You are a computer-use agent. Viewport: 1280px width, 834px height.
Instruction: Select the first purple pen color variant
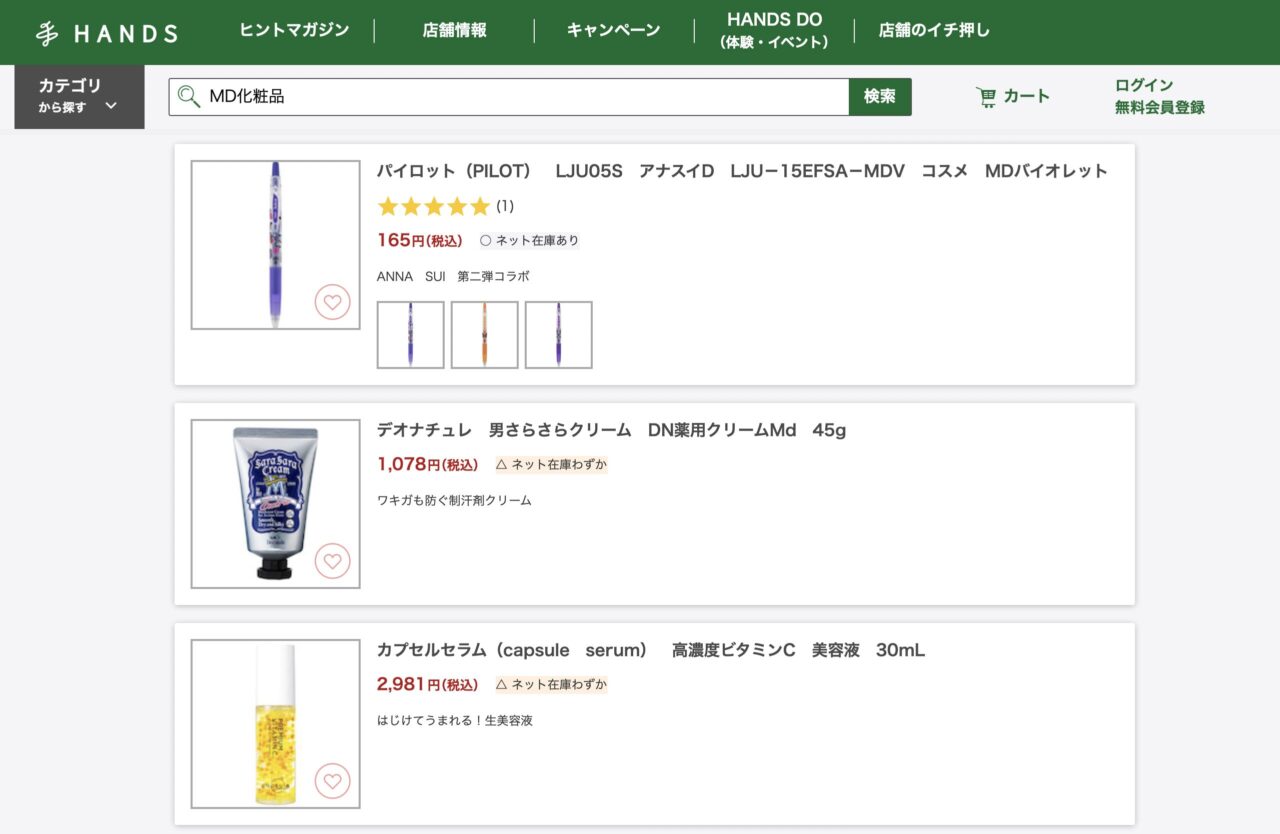coord(411,335)
